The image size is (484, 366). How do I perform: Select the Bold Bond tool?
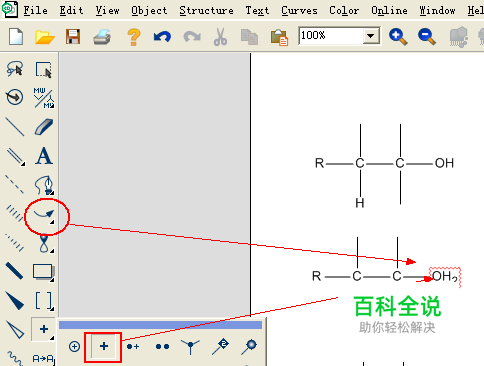[x=14, y=271]
